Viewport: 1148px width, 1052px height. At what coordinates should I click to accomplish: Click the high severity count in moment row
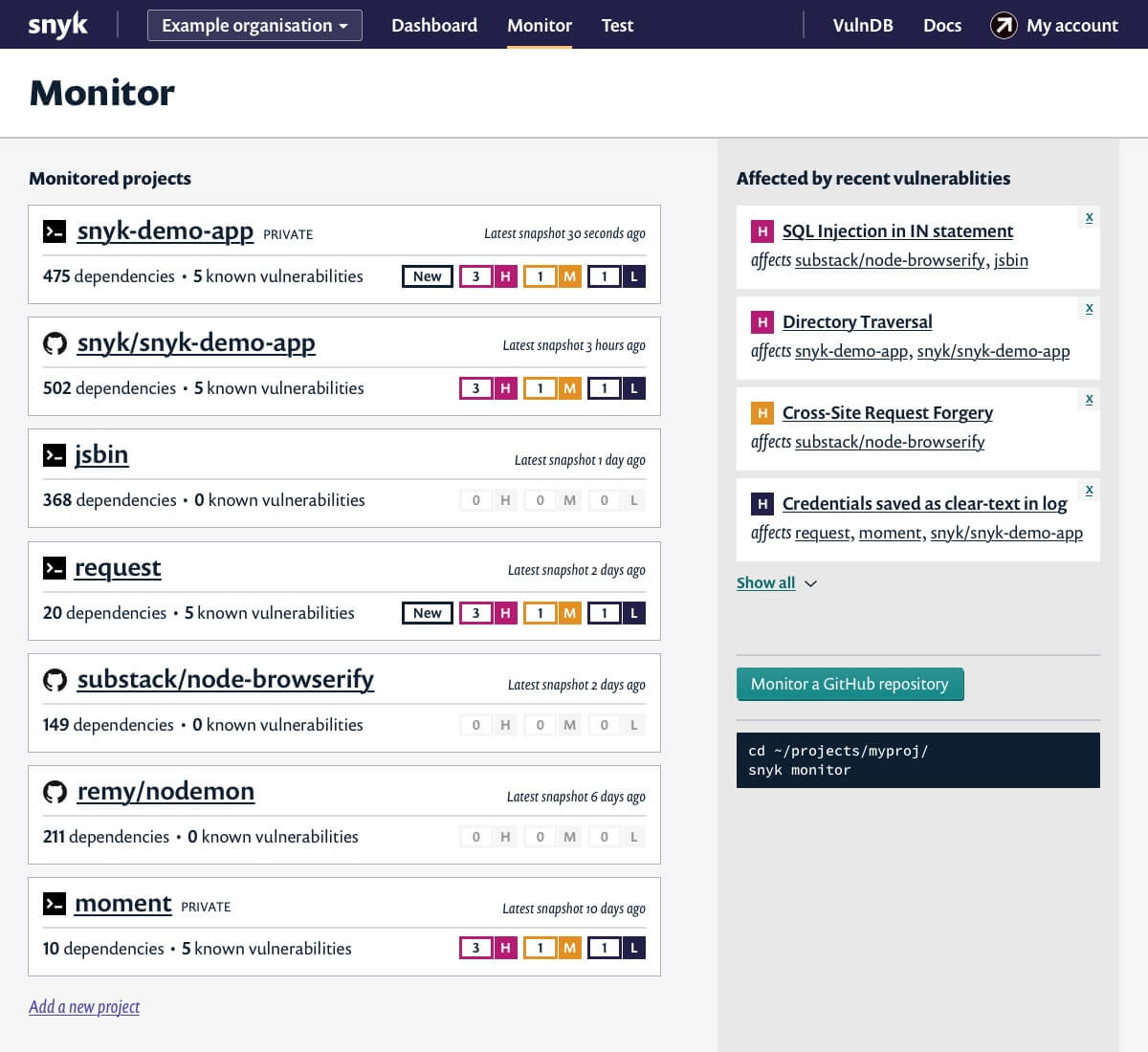pyautogui.click(x=488, y=949)
